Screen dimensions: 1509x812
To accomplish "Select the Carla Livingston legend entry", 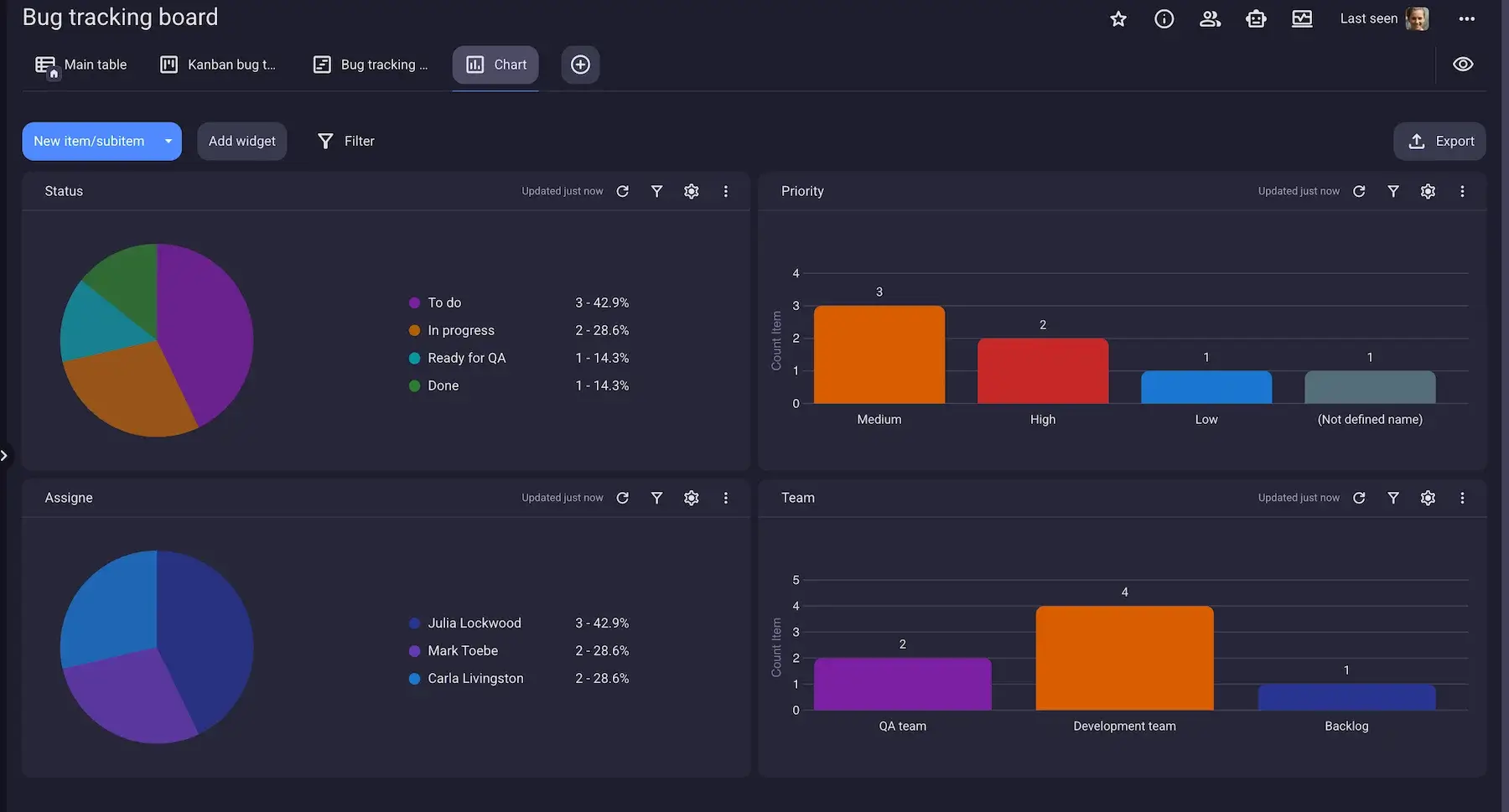I will coord(518,678).
